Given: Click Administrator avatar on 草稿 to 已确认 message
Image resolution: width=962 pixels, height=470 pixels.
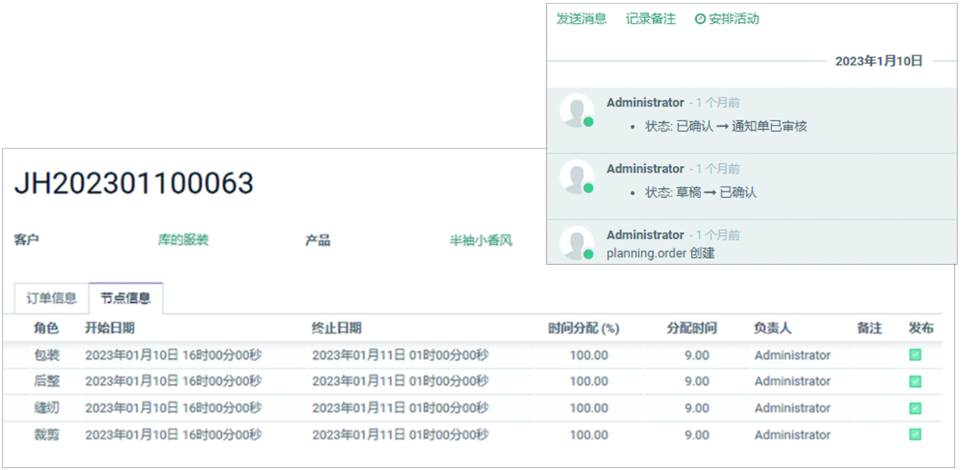Looking at the screenshot, I should (575, 176).
